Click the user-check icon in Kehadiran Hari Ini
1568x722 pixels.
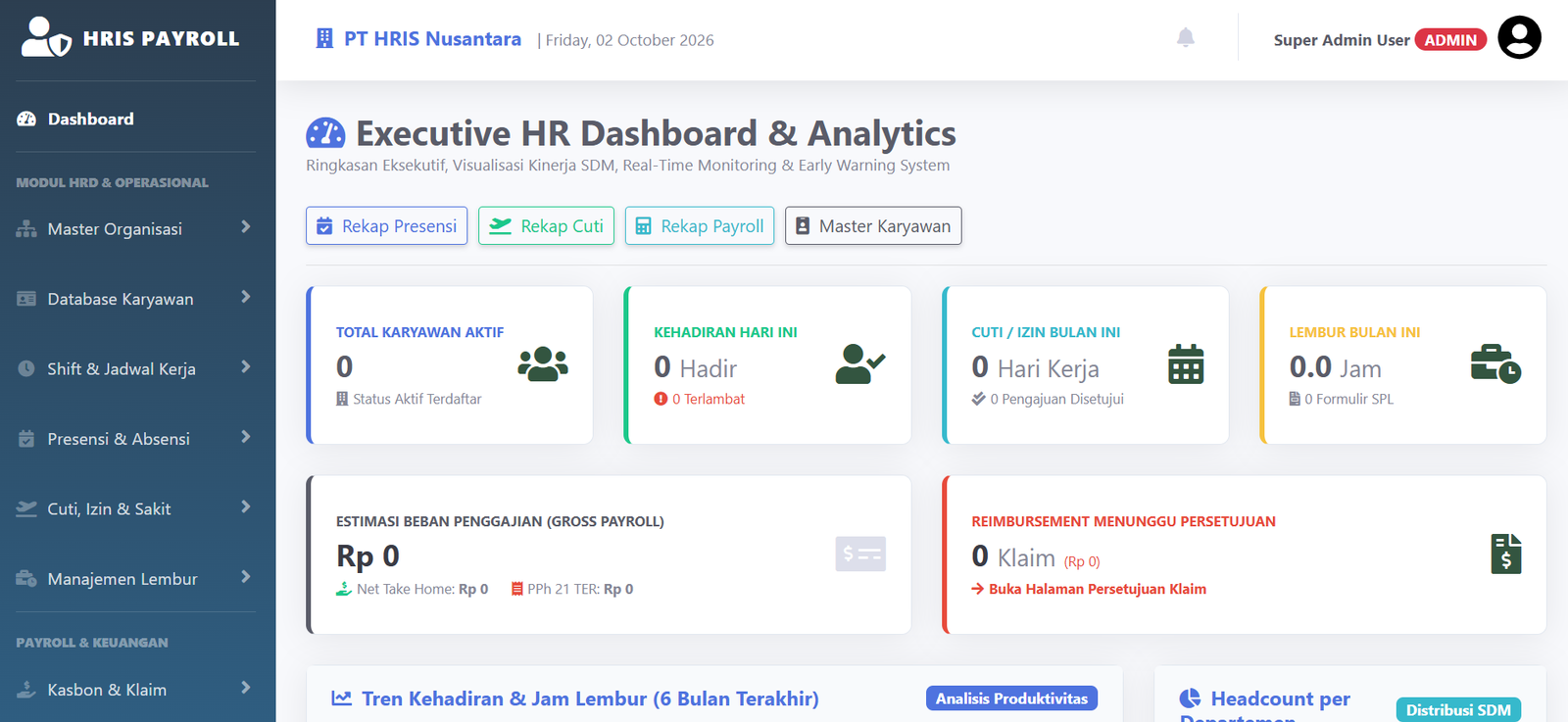click(x=860, y=364)
